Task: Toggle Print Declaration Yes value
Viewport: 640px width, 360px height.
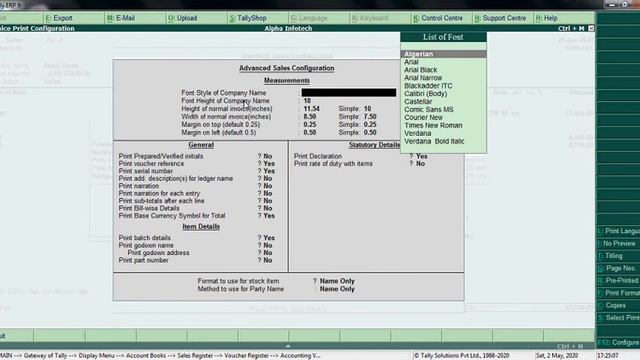Action: point(422,156)
